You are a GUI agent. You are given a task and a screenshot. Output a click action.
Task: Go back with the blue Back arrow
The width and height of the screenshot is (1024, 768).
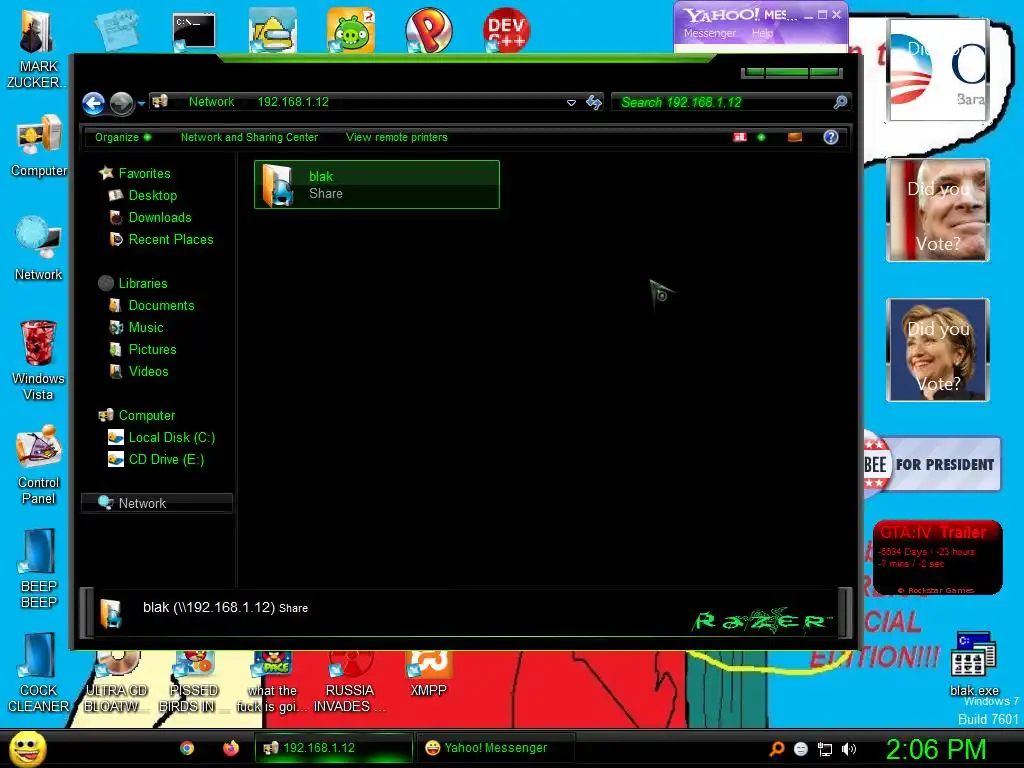point(93,103)
